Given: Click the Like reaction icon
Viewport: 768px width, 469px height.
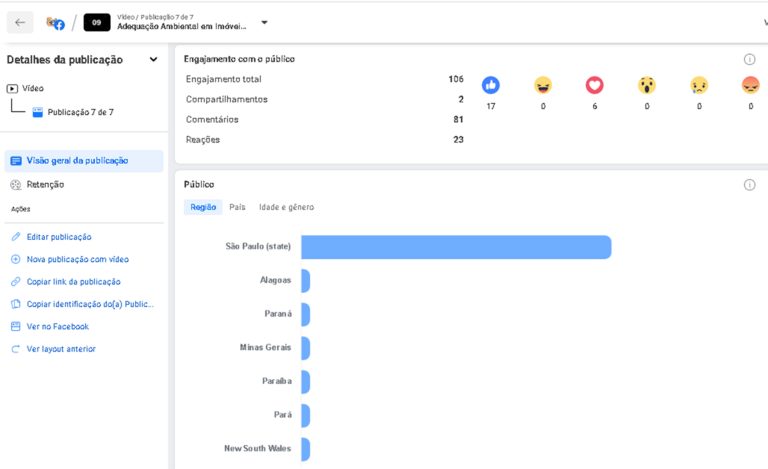Looking at the screenshot, I should point(490,85).
